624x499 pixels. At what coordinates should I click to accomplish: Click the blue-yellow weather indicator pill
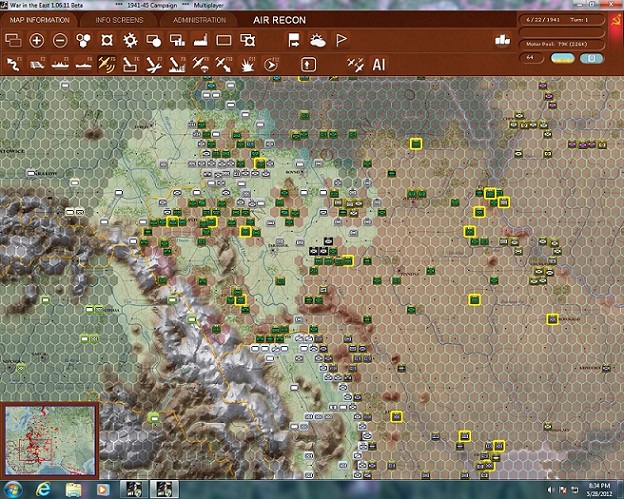tap(562, 58)
